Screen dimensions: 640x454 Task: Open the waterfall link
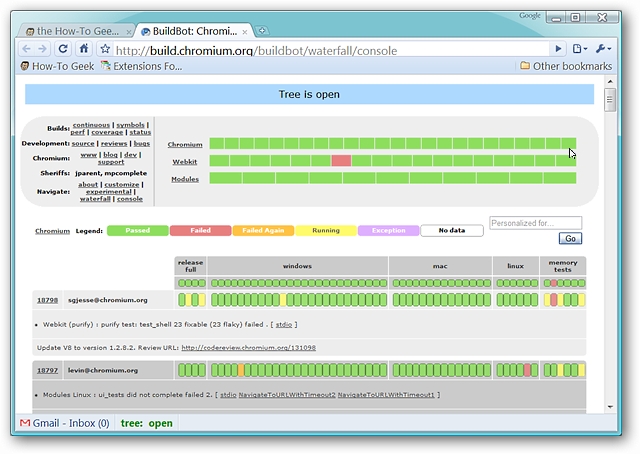coord(95,199)
